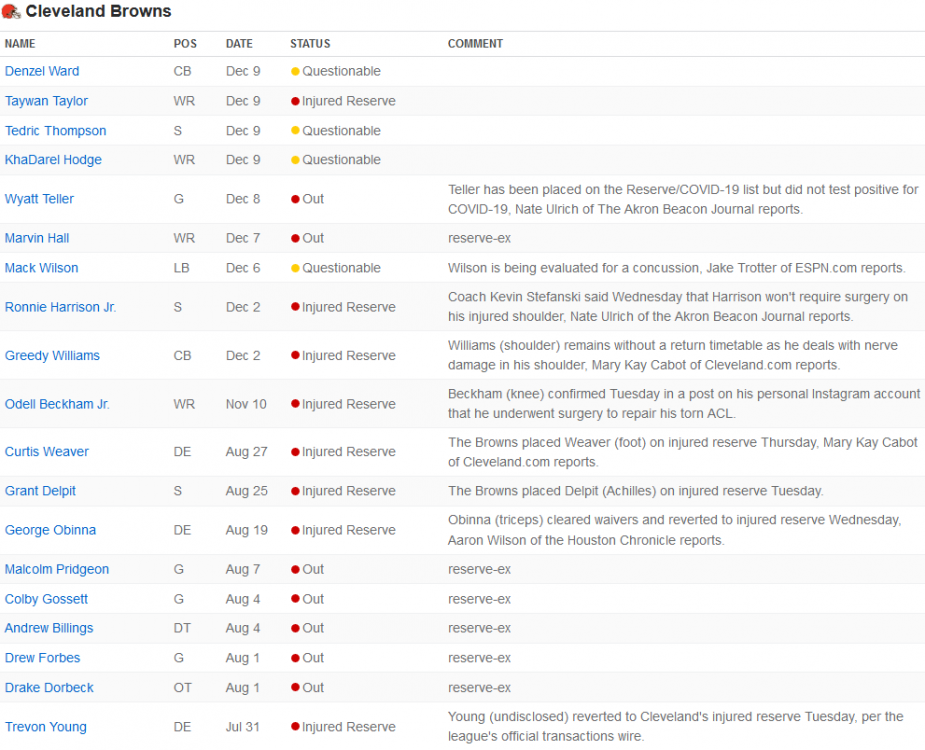Click the STATUS column header
The width and height of the screenshot is (925, 750).
point(310,44)
